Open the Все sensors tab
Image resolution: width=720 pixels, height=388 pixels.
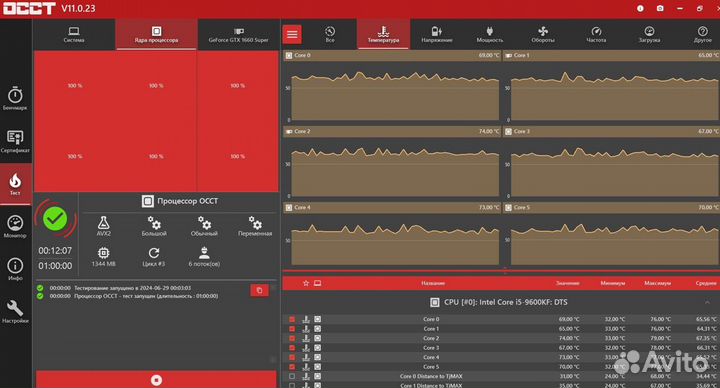click(330, 34)
